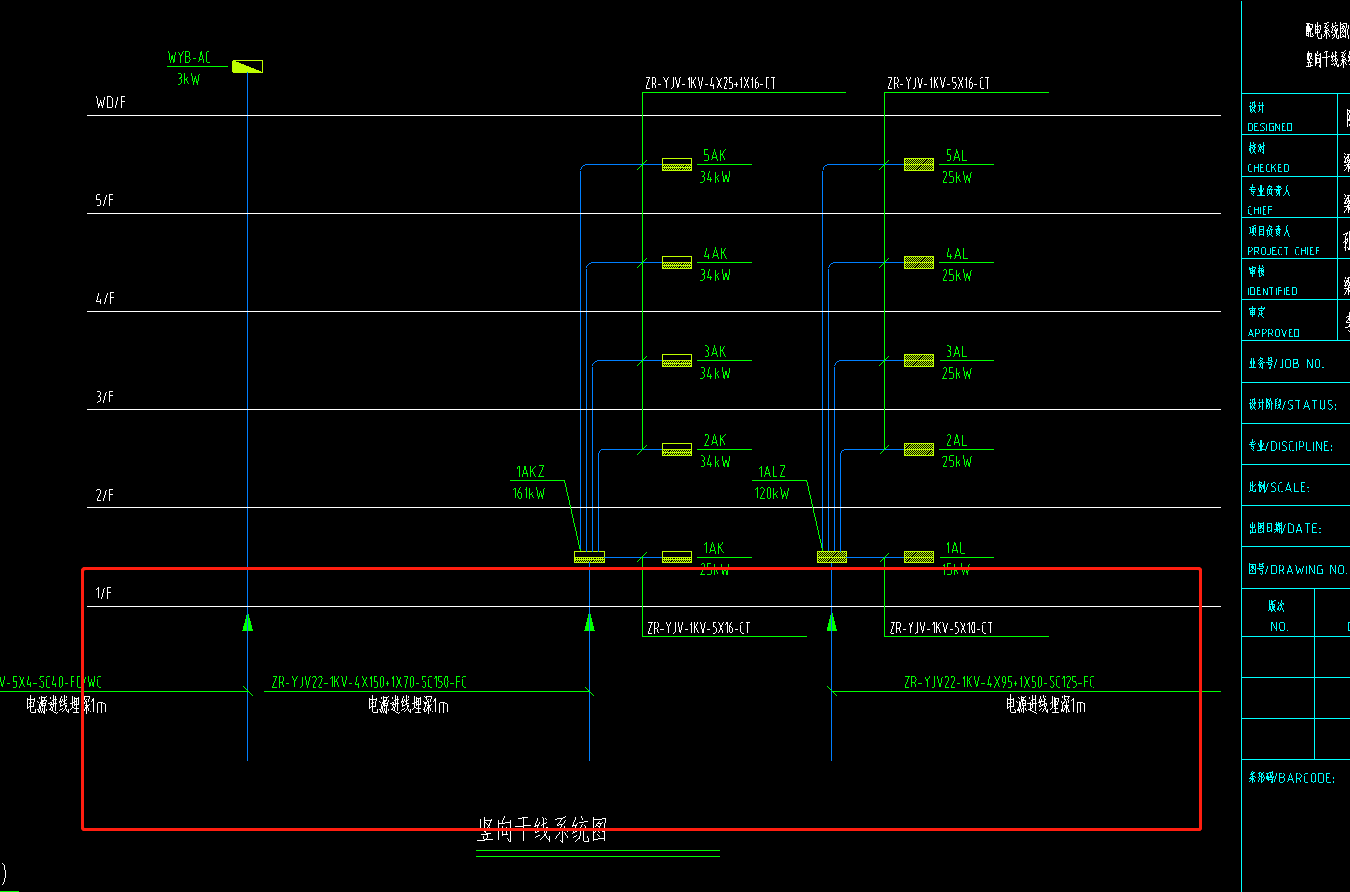The image size is (1350, 892).
Task: Select the 2/F floor label
Action: tap(104, 495)
